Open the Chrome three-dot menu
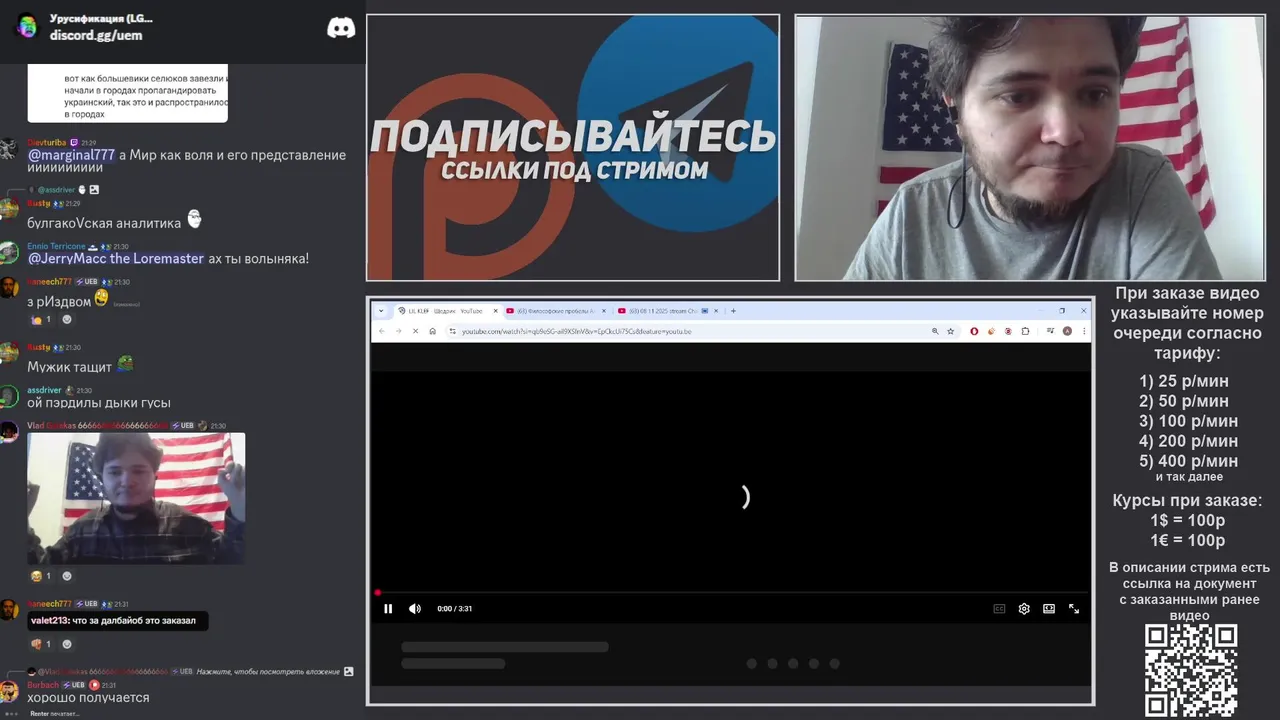The width and height of the screenshot is (1280, 720). tap(1083, 331)
